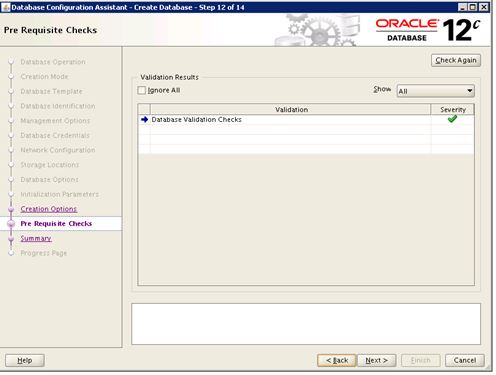Click the Next button
496x375 pixels.
pyautogui.click(x=377, y=360)
